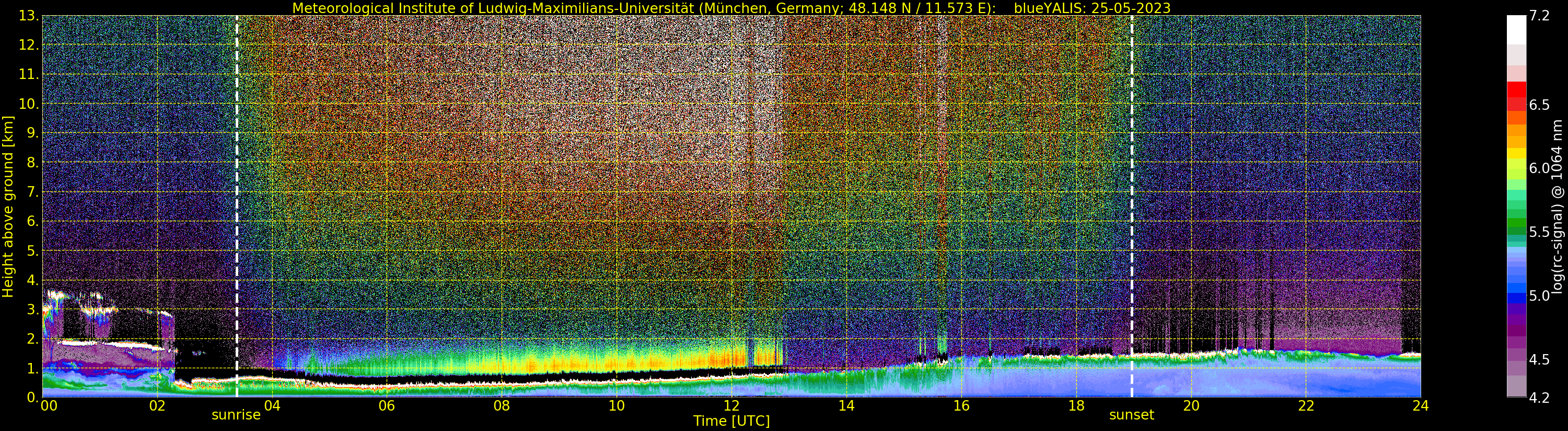Click the '24' time axis tick
Image resolution: width=1568 pixels, height=431 pixels.
[1421, 406]
